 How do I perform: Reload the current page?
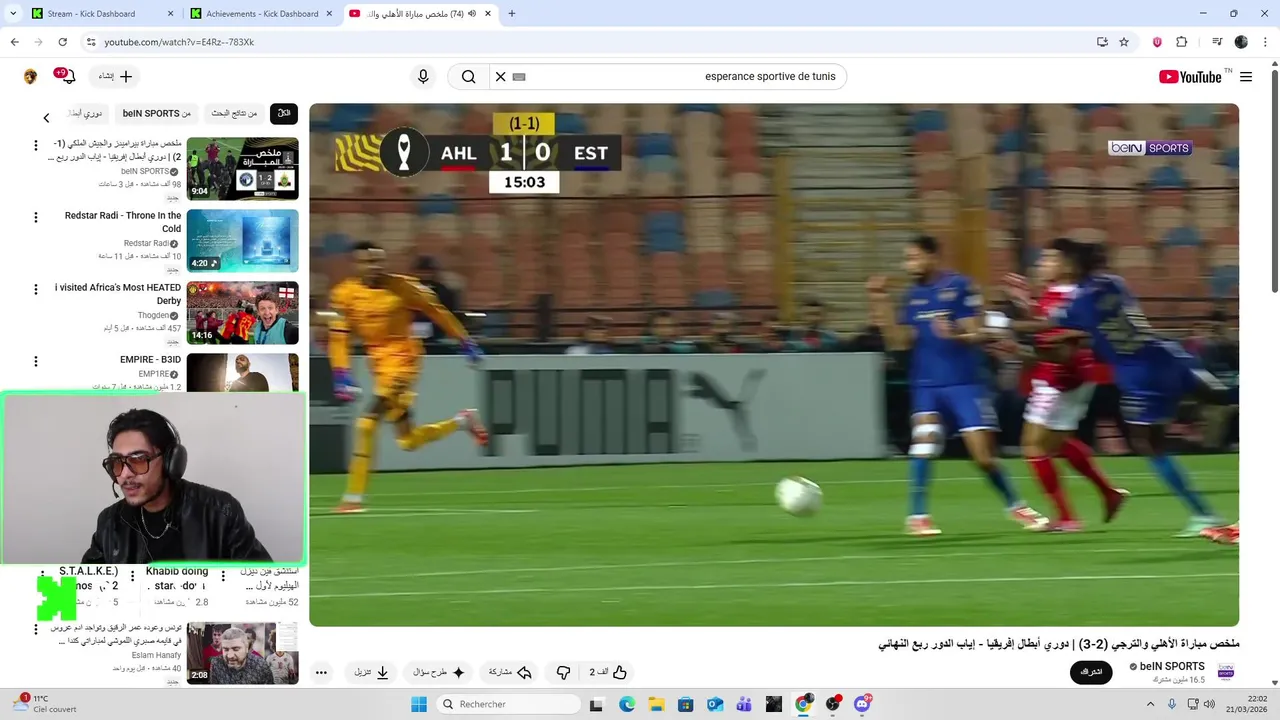62,42
